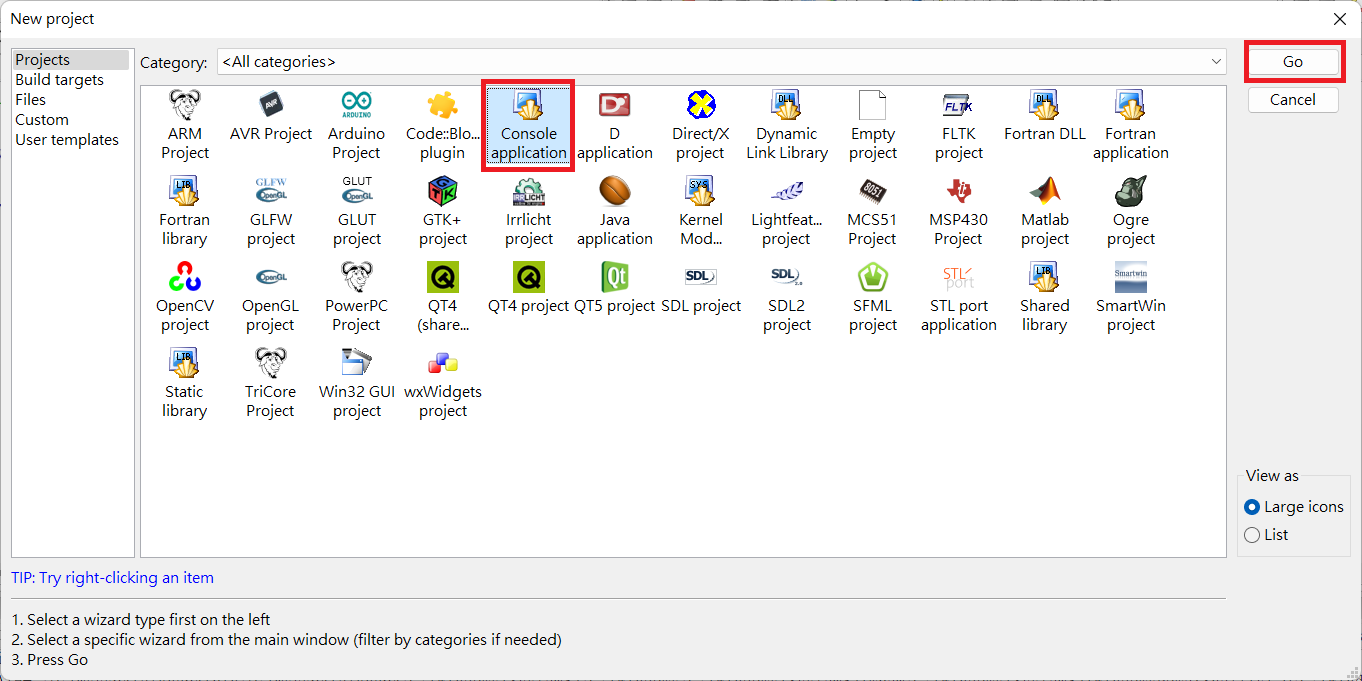Open the Build targets wizard type
Screen dimensions: 1362x681
[59, 80]
